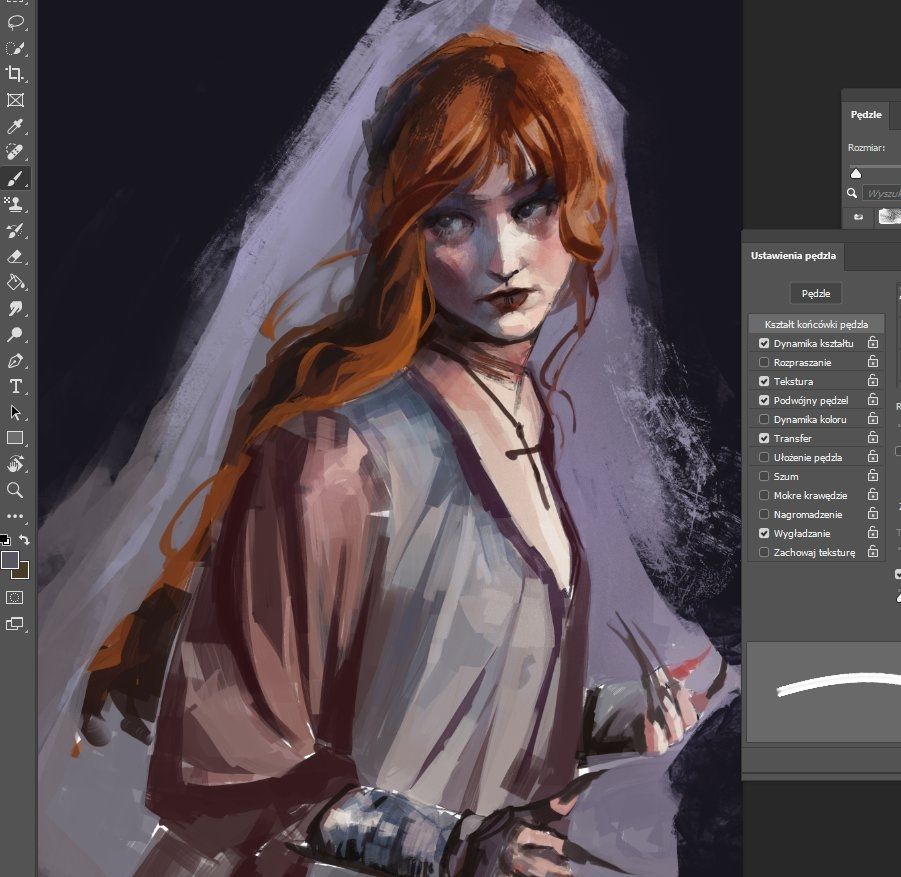Toggle Quick Mask mode
This screenshot has width=901, height=877.
pos(14,598)
